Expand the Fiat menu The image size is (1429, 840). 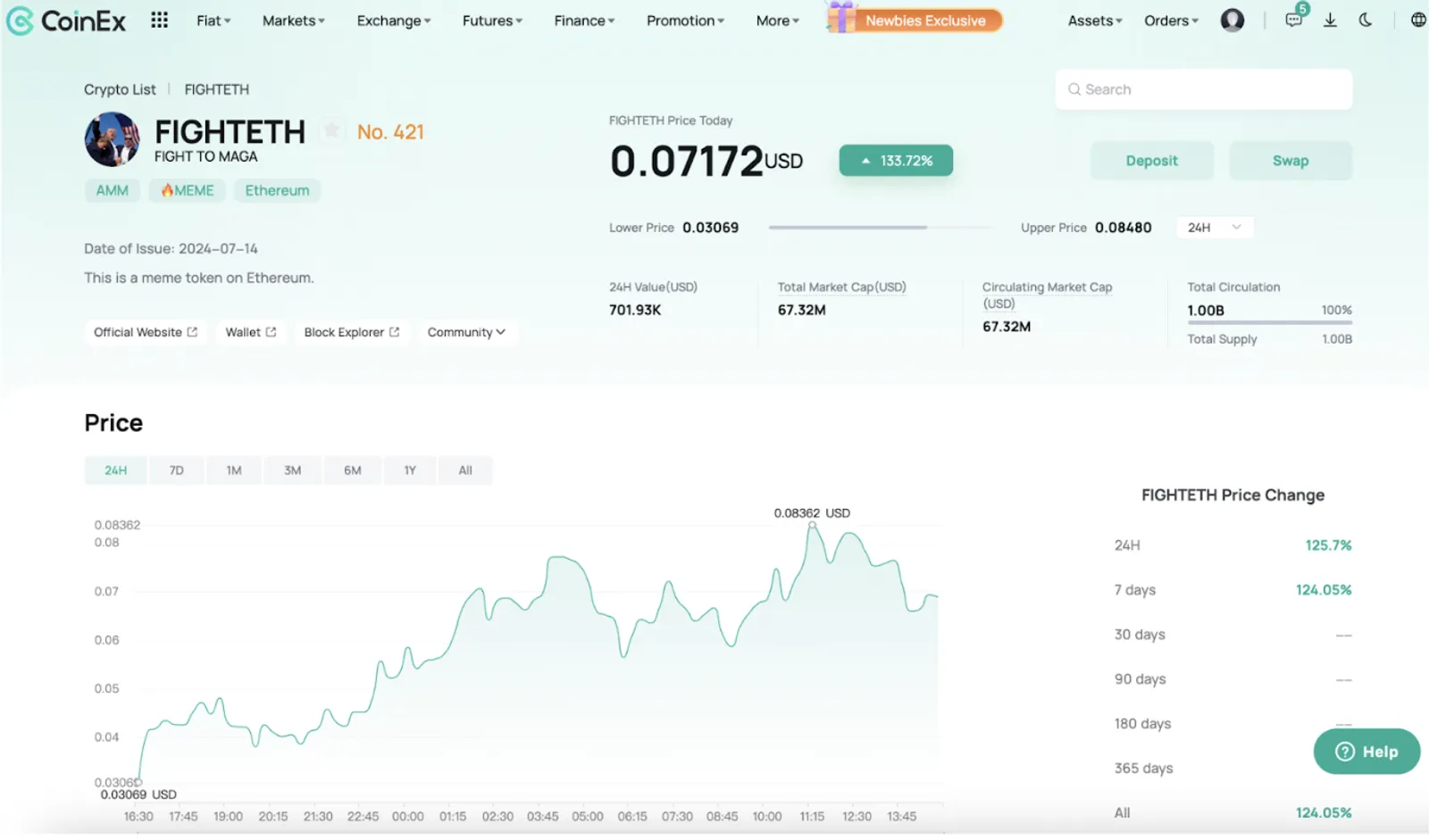(x=213, y=21)
